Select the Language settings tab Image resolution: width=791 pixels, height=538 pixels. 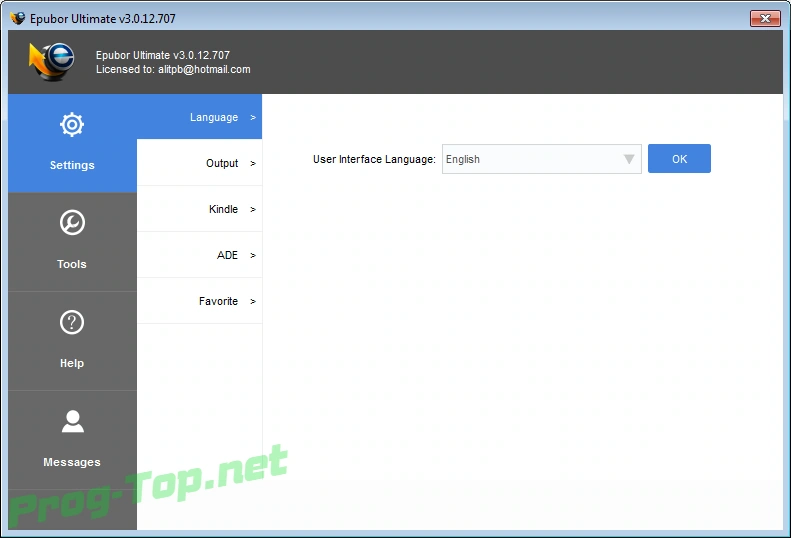199,117
